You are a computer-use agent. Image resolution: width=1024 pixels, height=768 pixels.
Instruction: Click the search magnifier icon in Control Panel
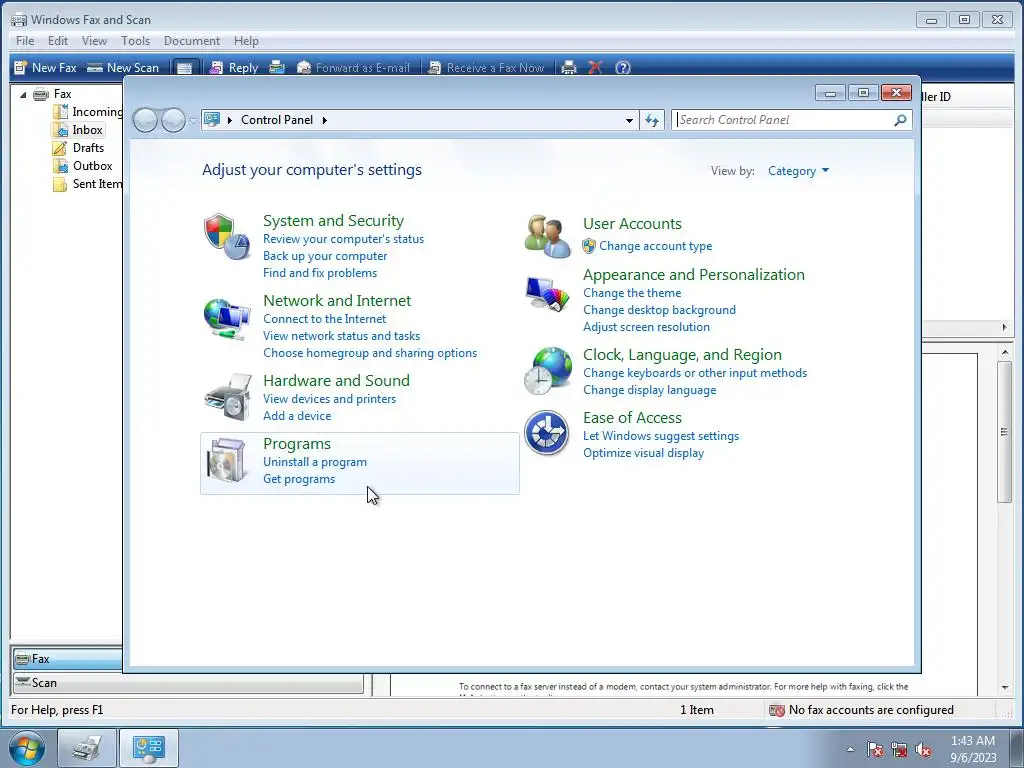click(900, 120)
